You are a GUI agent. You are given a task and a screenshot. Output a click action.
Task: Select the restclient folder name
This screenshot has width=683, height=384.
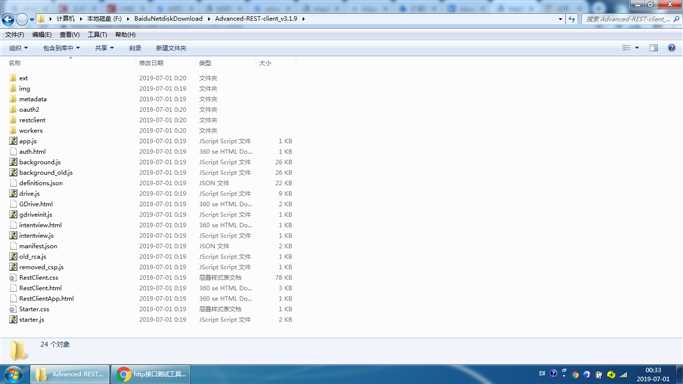coord(32,120)
